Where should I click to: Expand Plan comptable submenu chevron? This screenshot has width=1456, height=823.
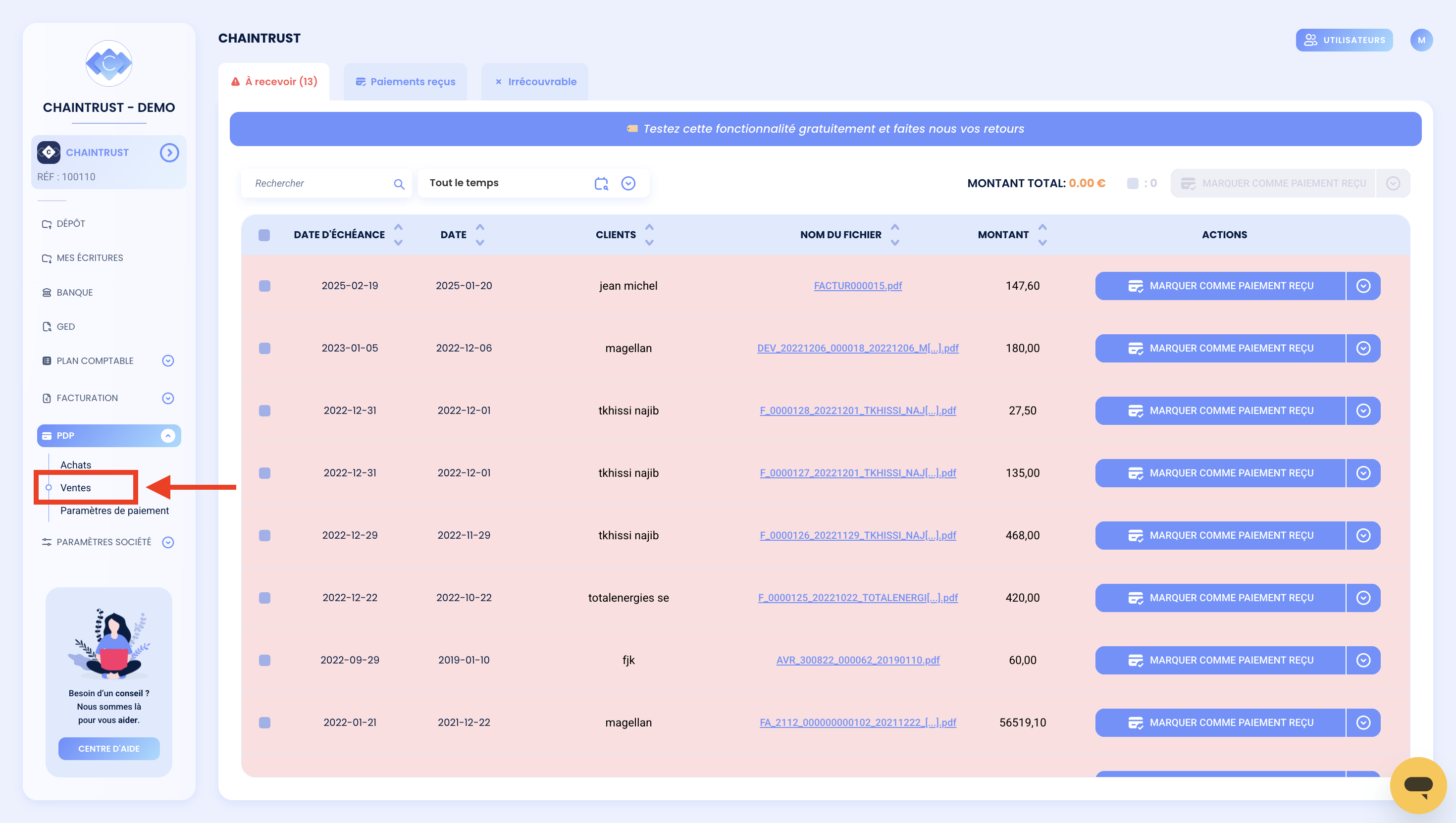[168, 360]
